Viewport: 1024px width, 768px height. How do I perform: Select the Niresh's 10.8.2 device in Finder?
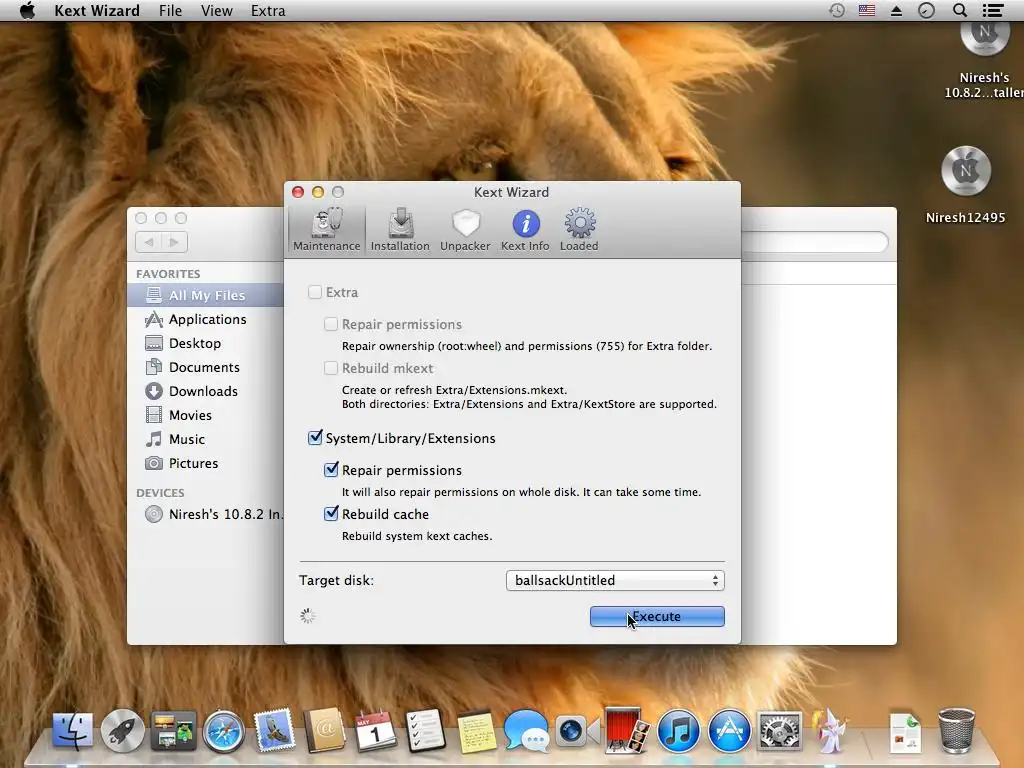(206, 515)
